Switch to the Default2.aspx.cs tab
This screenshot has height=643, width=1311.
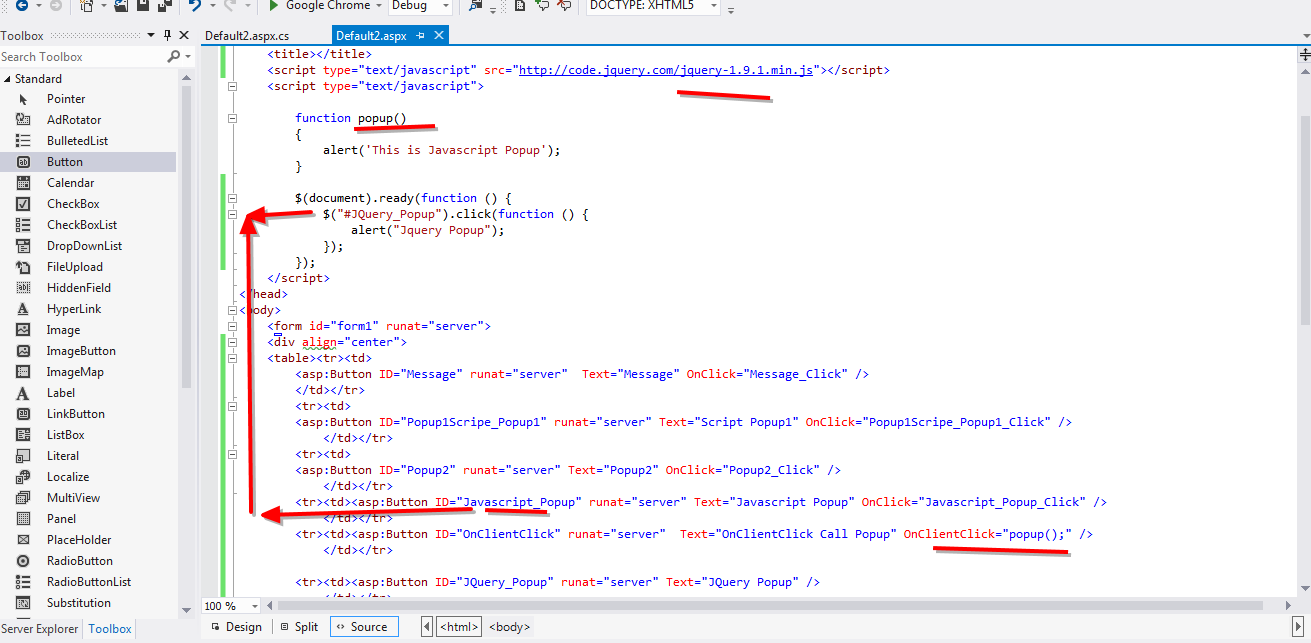click(x=246, y=36)
